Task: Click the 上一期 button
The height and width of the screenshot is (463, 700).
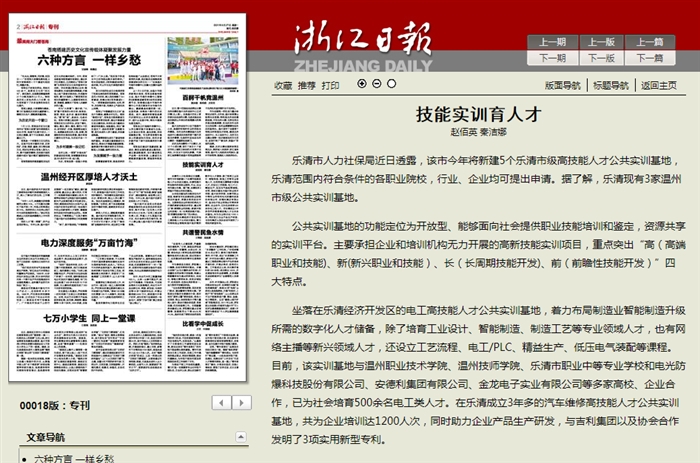Action: pos(553,42)
